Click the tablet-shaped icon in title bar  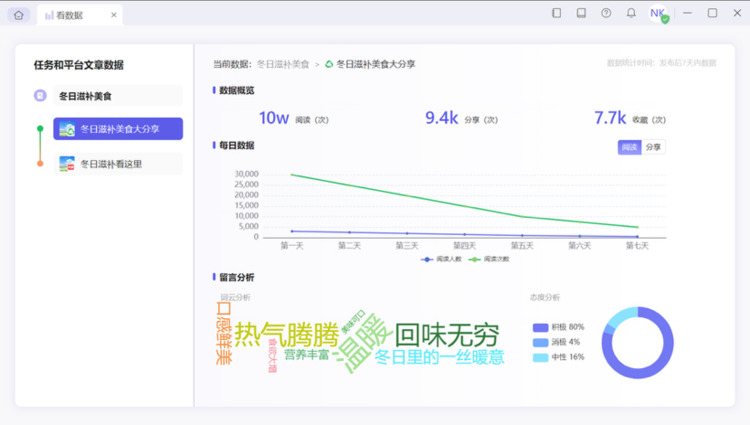pyautogui.click(x=581, y=13)
